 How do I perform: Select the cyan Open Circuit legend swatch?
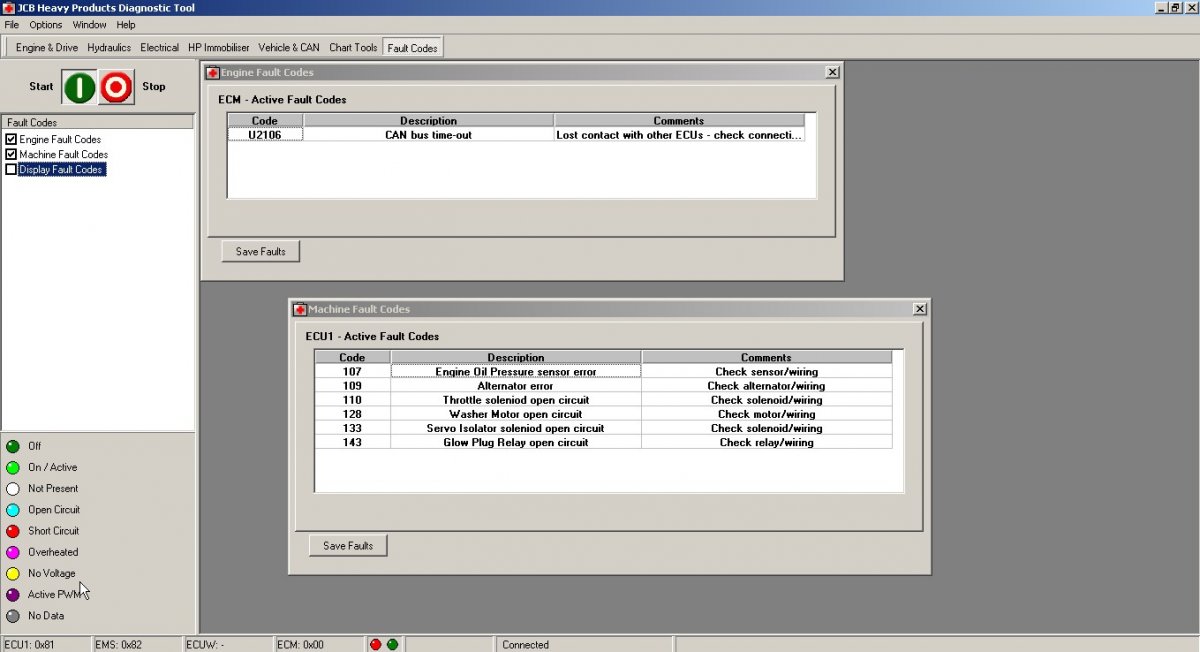[x=13, y=510]
